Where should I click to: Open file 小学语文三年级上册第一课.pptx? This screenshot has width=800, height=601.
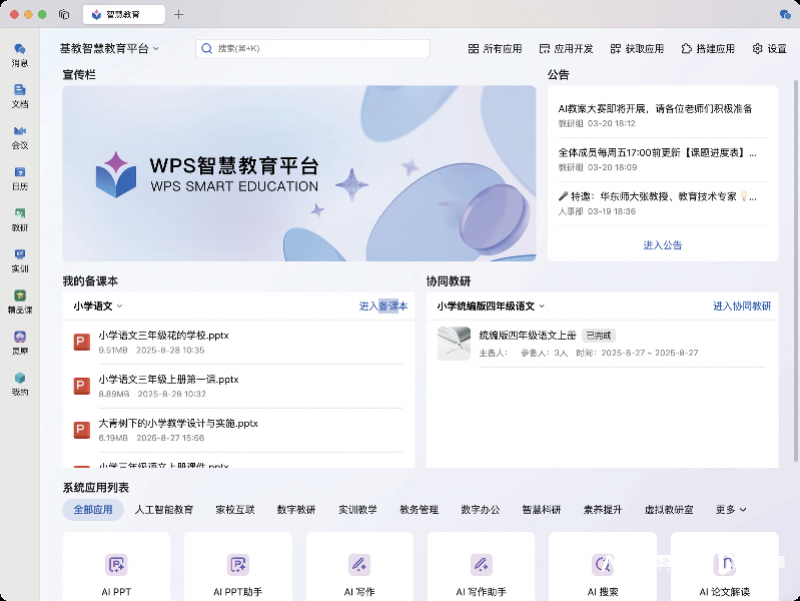168,379
